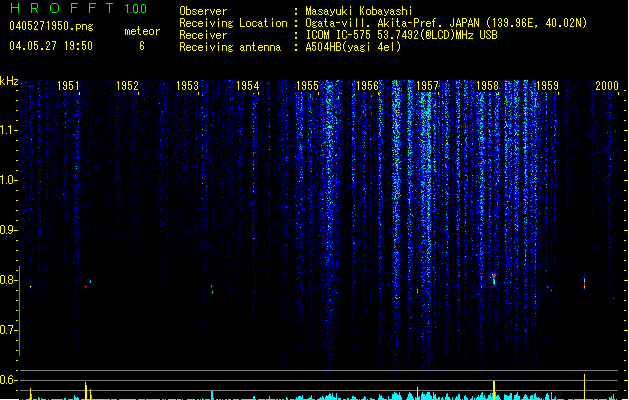
Task: Click the 1958 time axis label
Action: pyautogui.click(x=487, y=85)
